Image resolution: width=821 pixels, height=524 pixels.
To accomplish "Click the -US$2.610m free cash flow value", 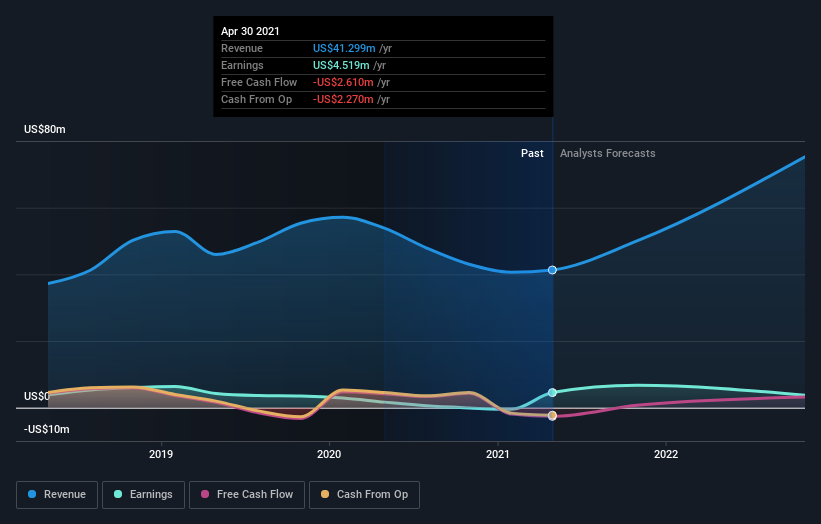I will [343, 82].
